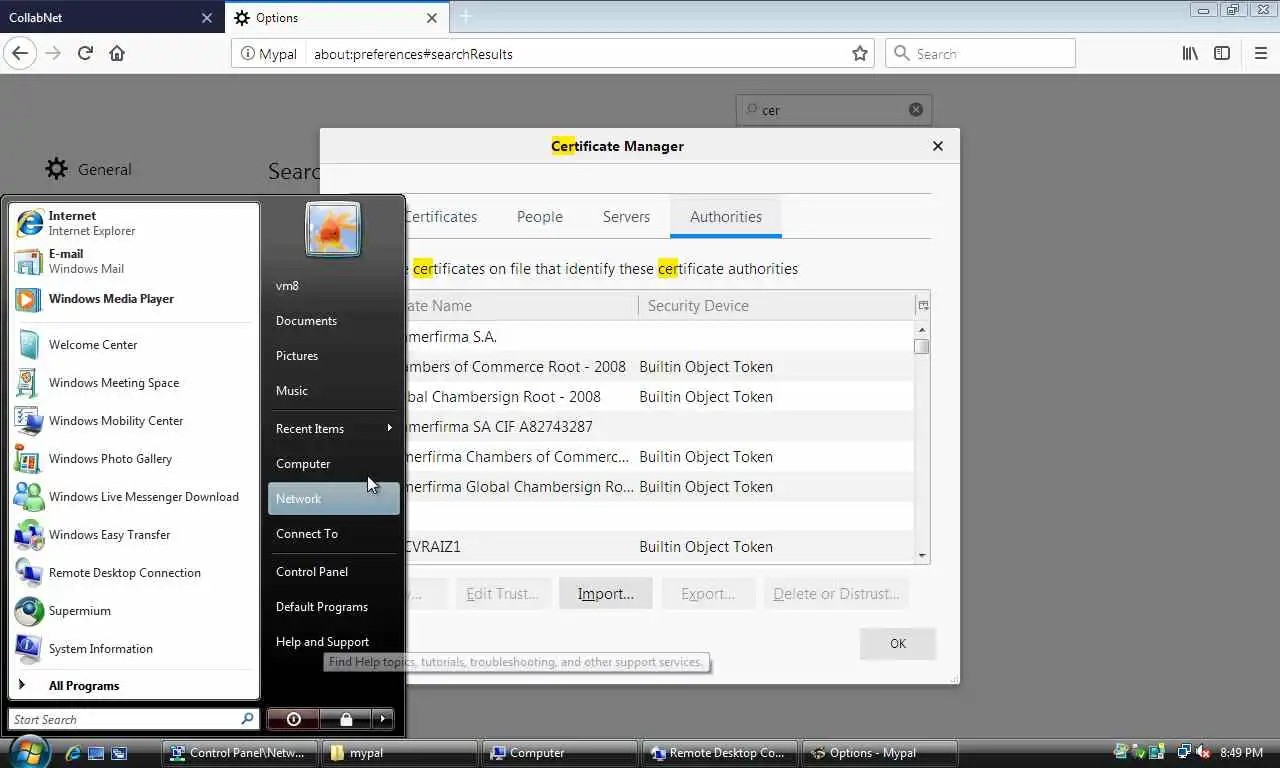Switch to Remote Desktop Co... taskbar button
1280x768 pixels.
click(720, 753)
